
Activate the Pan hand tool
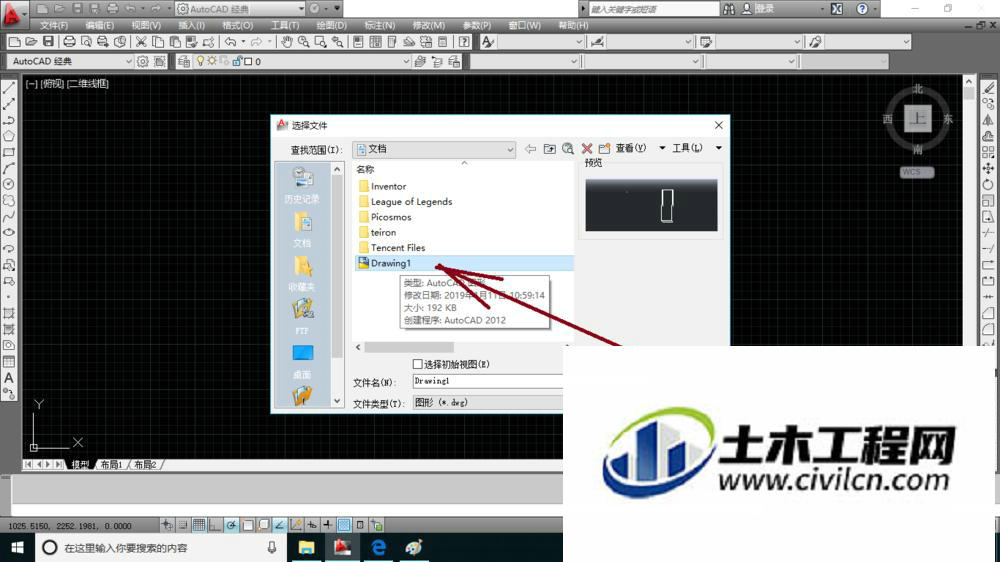[x=287, y=42]
